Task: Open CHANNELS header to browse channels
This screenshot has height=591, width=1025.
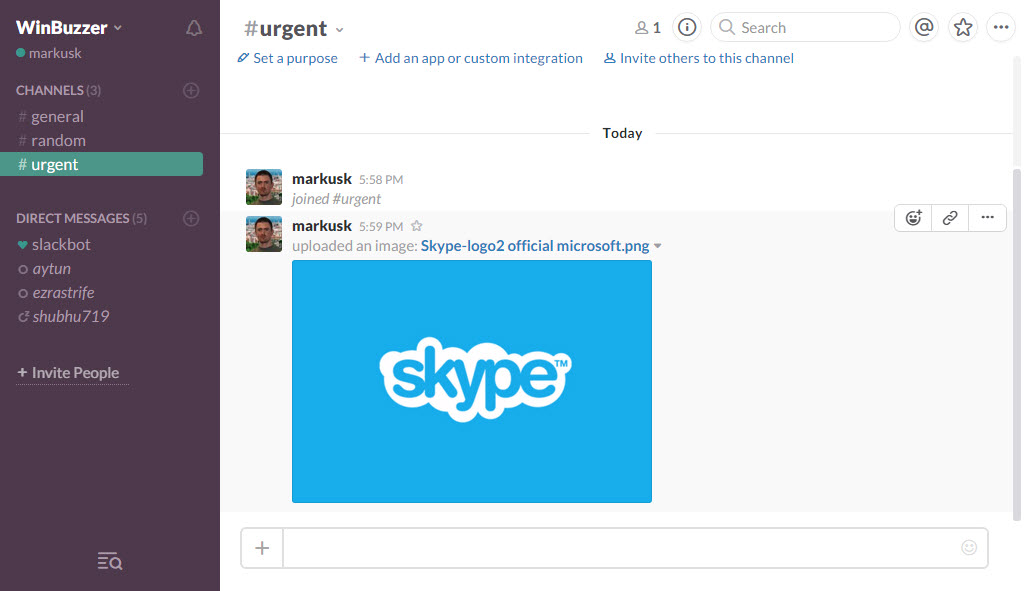Action: 59,90
